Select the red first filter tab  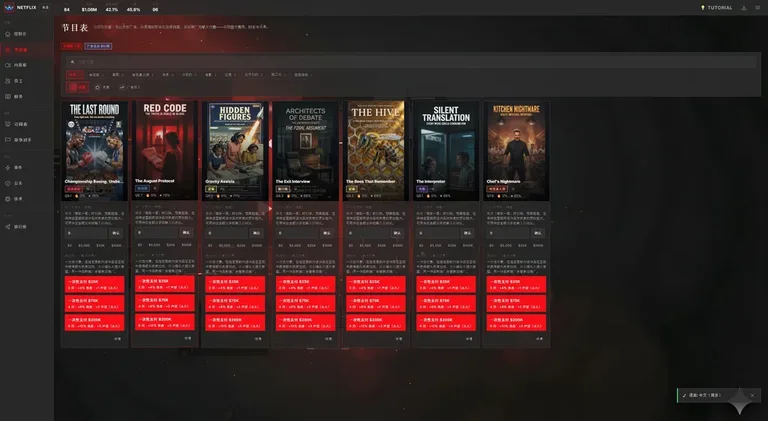[x=75, y=74]
